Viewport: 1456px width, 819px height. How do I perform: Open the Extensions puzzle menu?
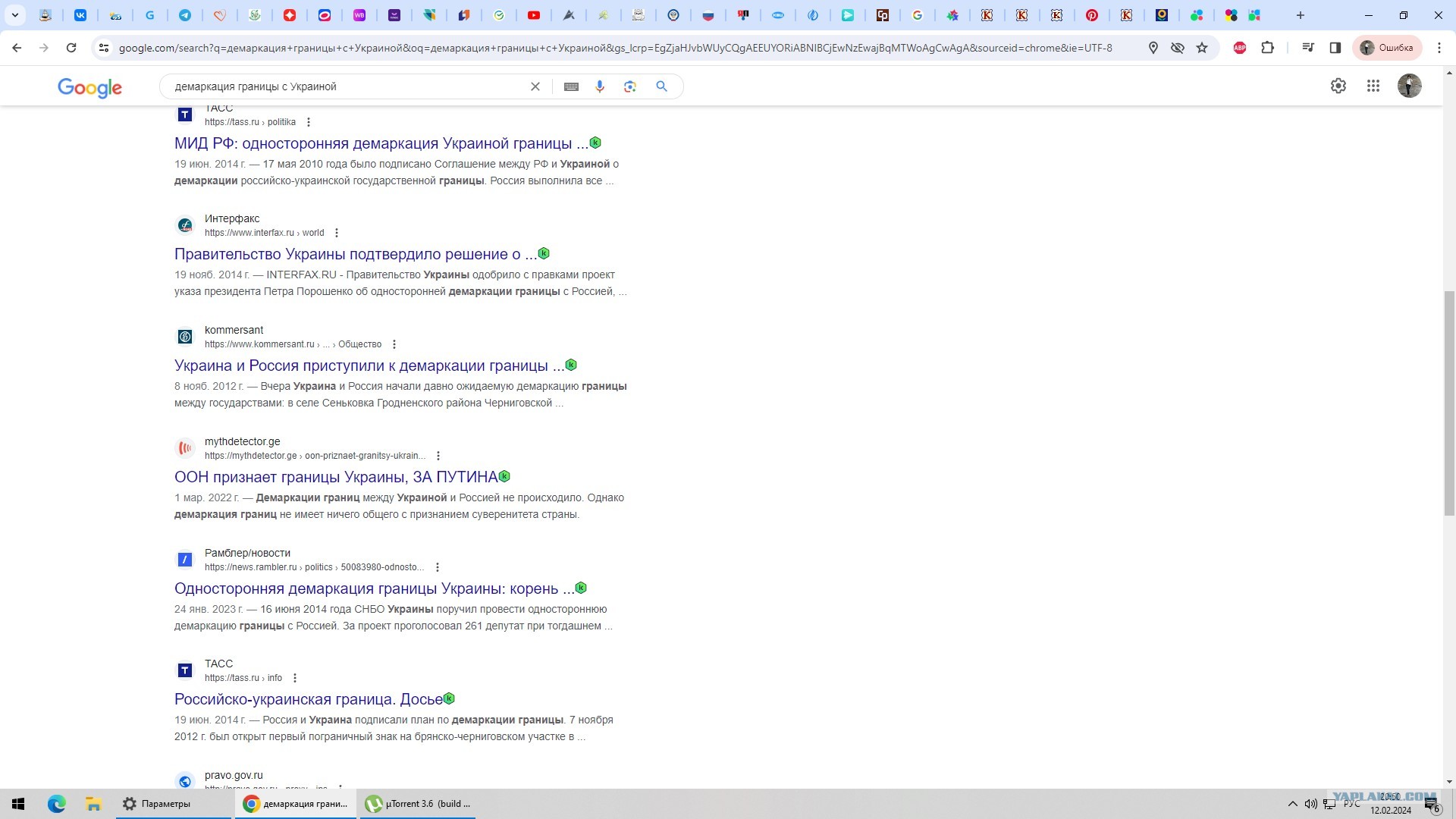click(x=1267, y=48)
